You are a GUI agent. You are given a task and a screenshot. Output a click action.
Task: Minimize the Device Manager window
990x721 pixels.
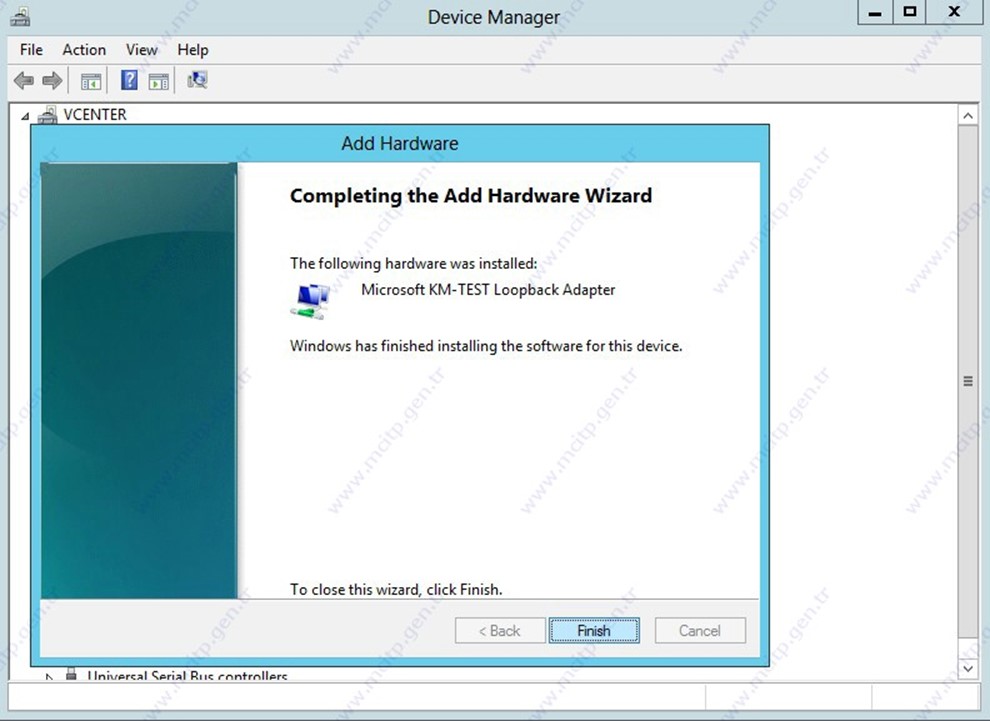pos(875,13)
